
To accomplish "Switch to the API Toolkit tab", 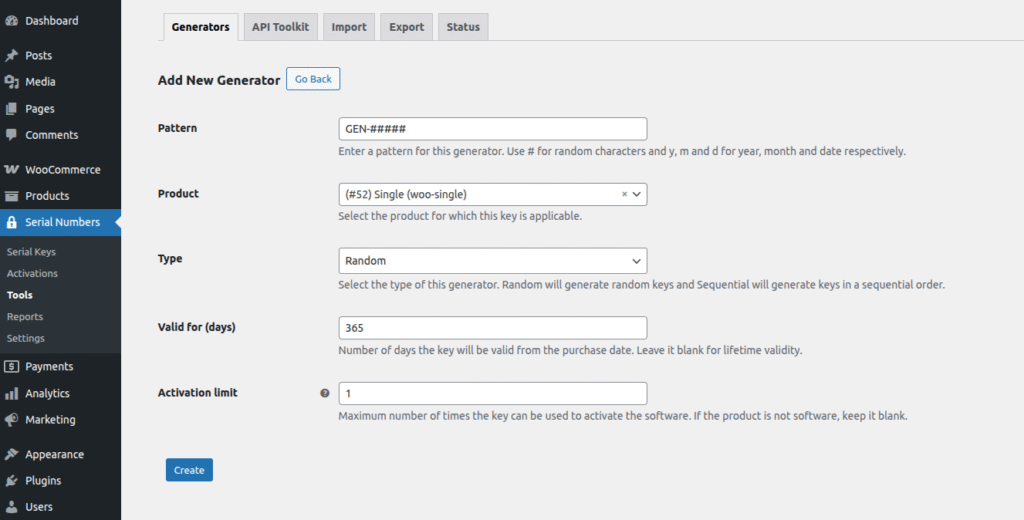I will [281, 27].
